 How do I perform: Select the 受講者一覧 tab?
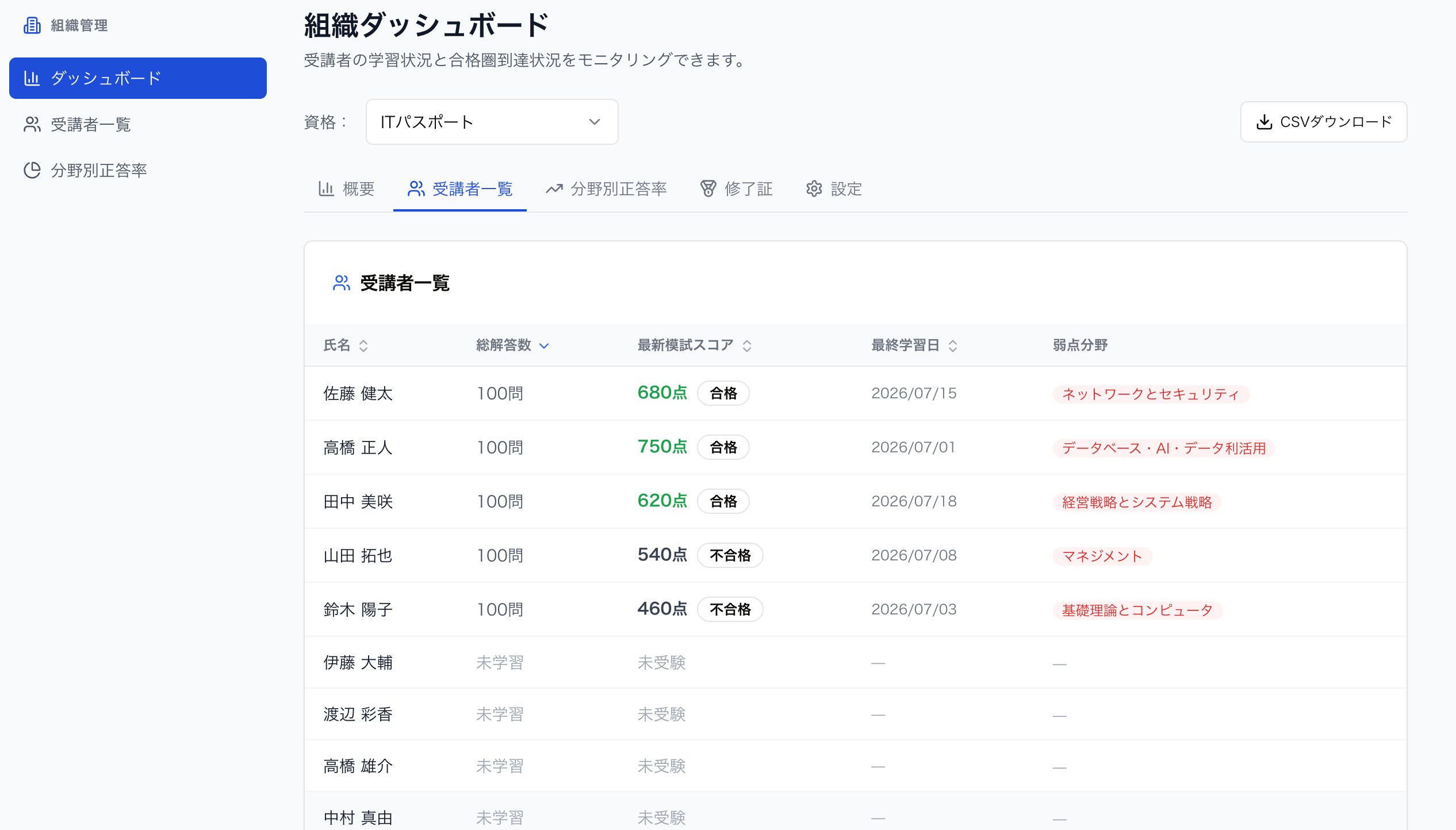click(x=460, y=189)
